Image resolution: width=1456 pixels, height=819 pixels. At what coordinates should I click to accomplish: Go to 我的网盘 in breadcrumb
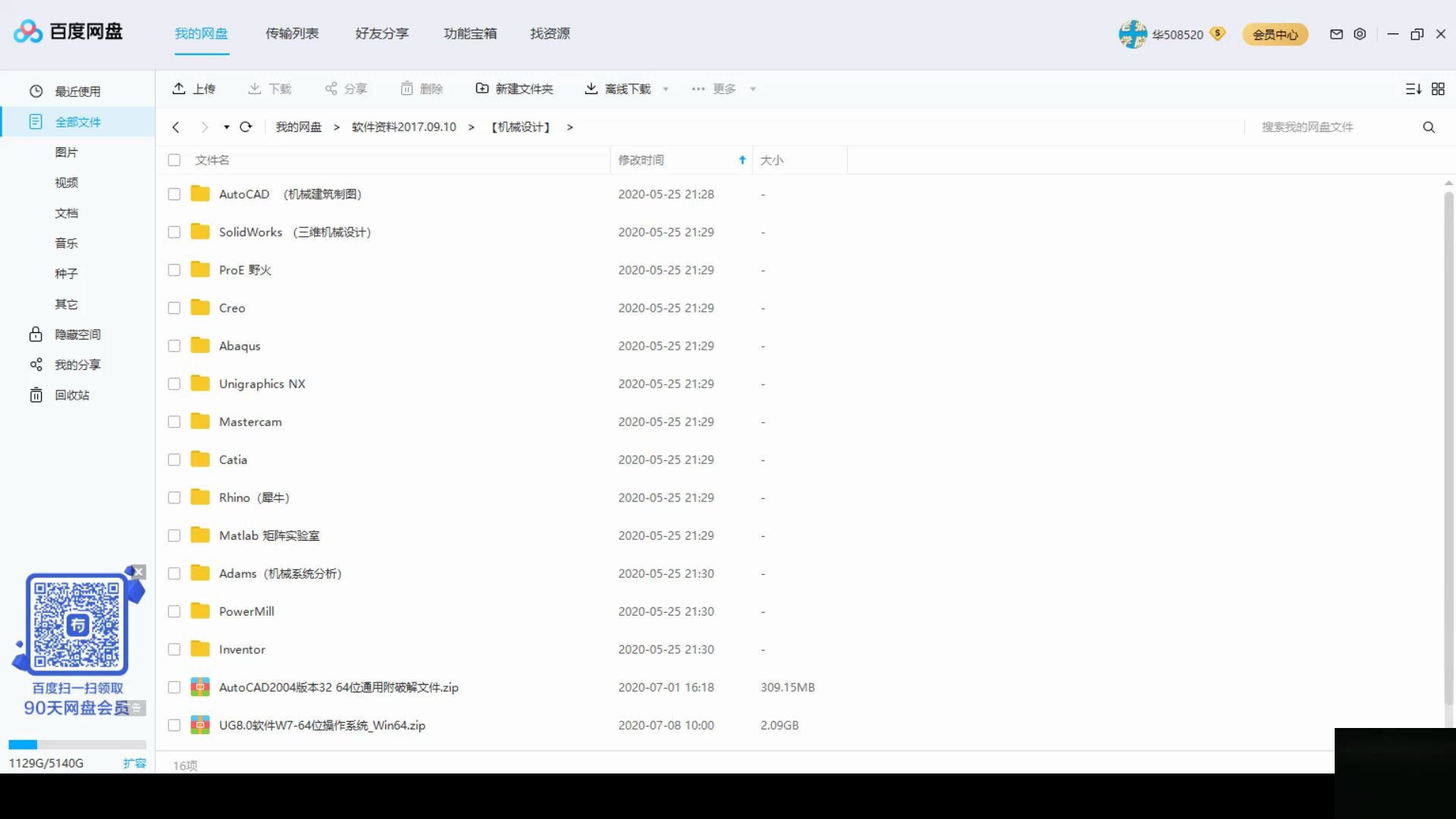[x=299, y=127]
